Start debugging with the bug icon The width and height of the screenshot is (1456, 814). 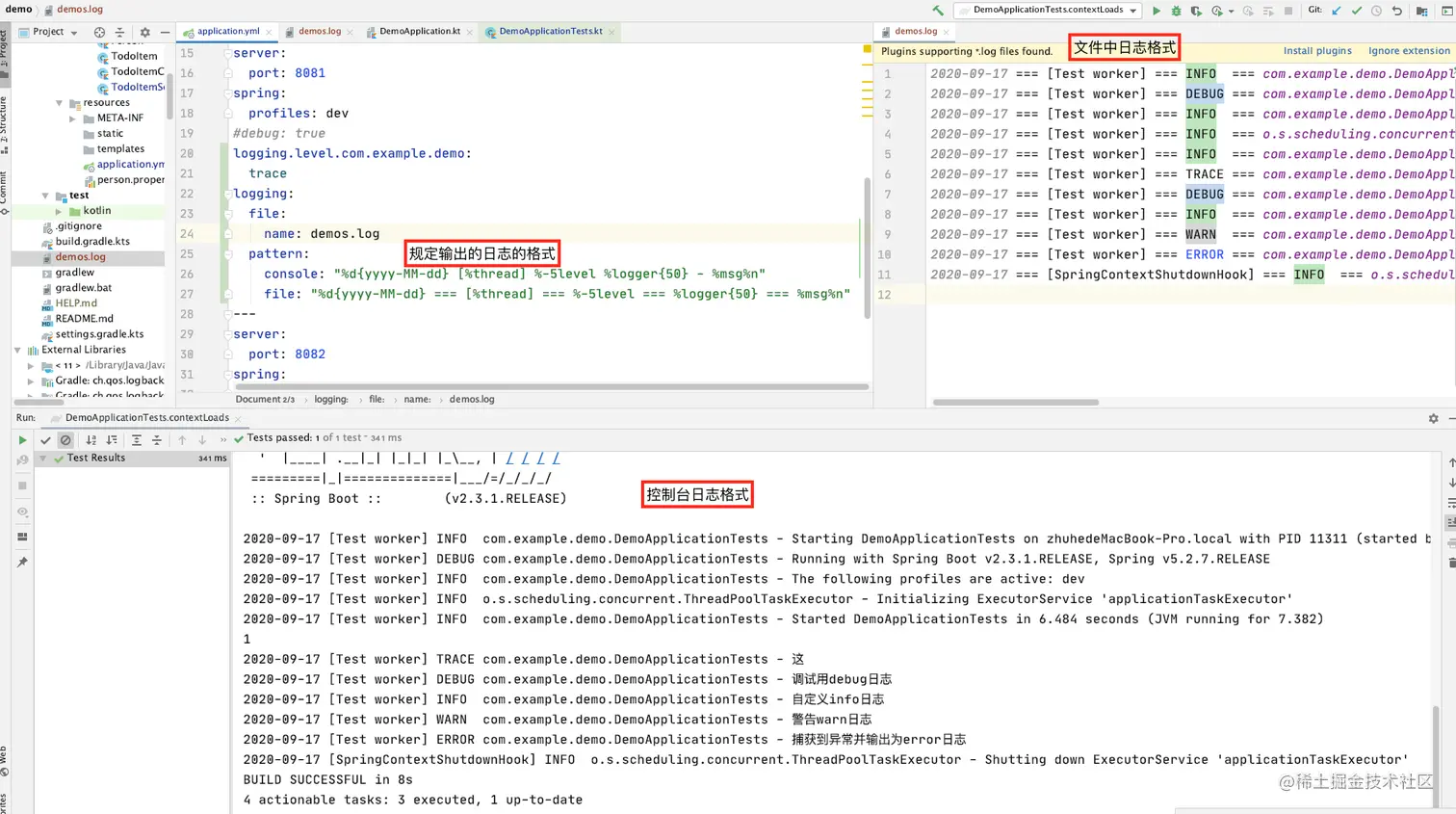[1176, 11]
